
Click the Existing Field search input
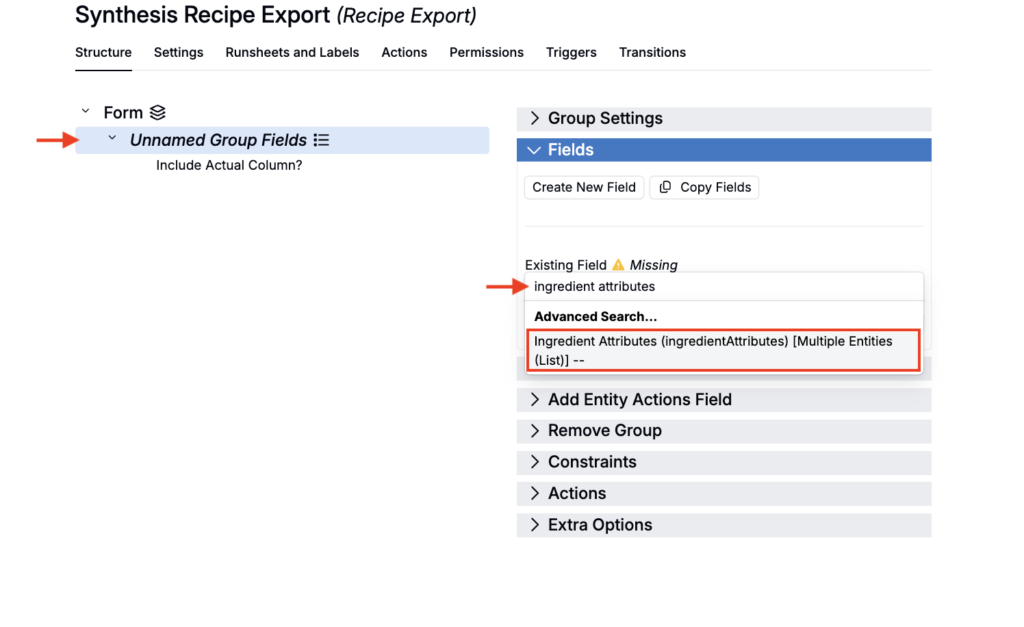coord(722,286)
